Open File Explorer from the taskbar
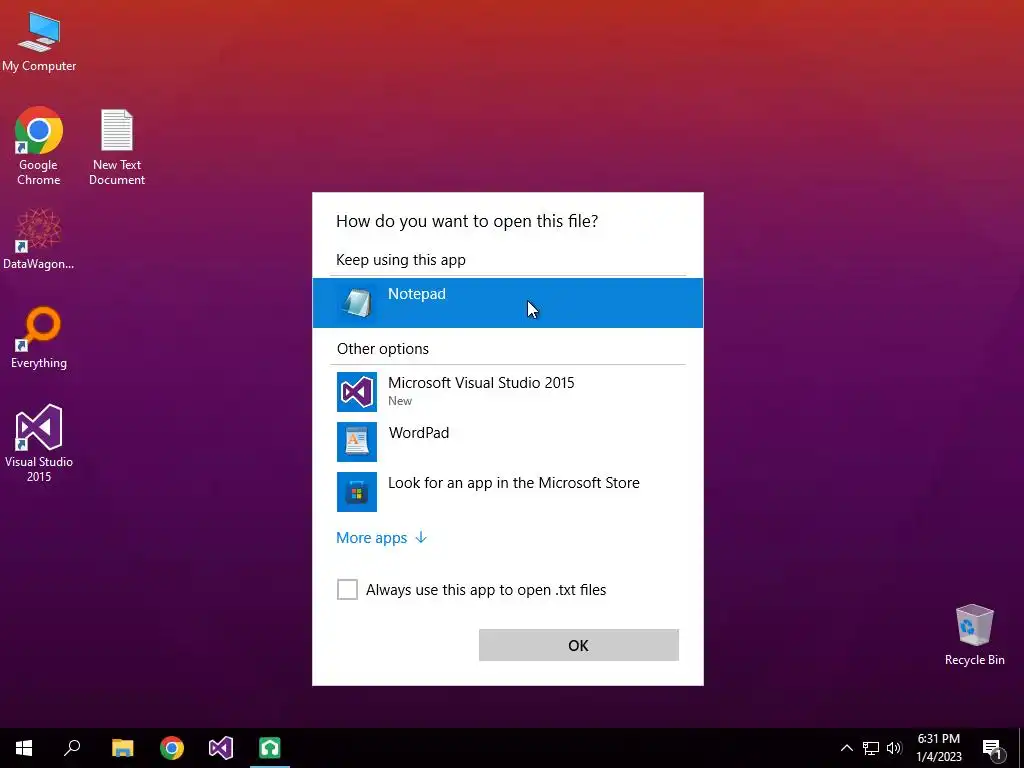Viewport: 1024px width, 768px height. point(122,748)
